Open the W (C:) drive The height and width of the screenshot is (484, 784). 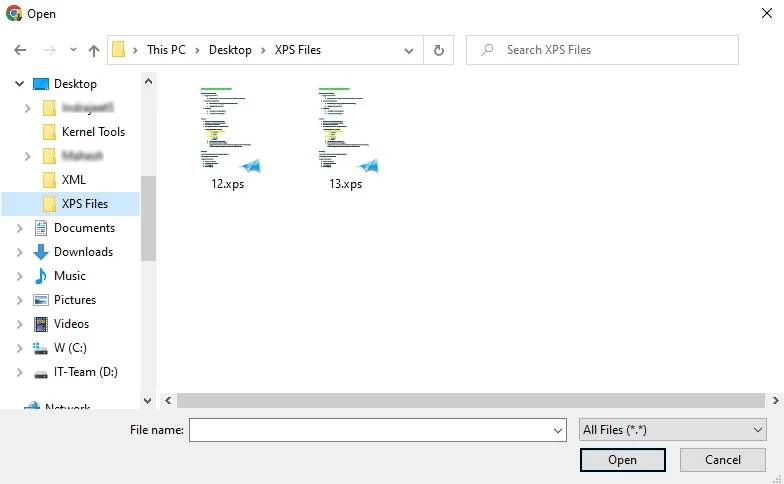[70, 348]
